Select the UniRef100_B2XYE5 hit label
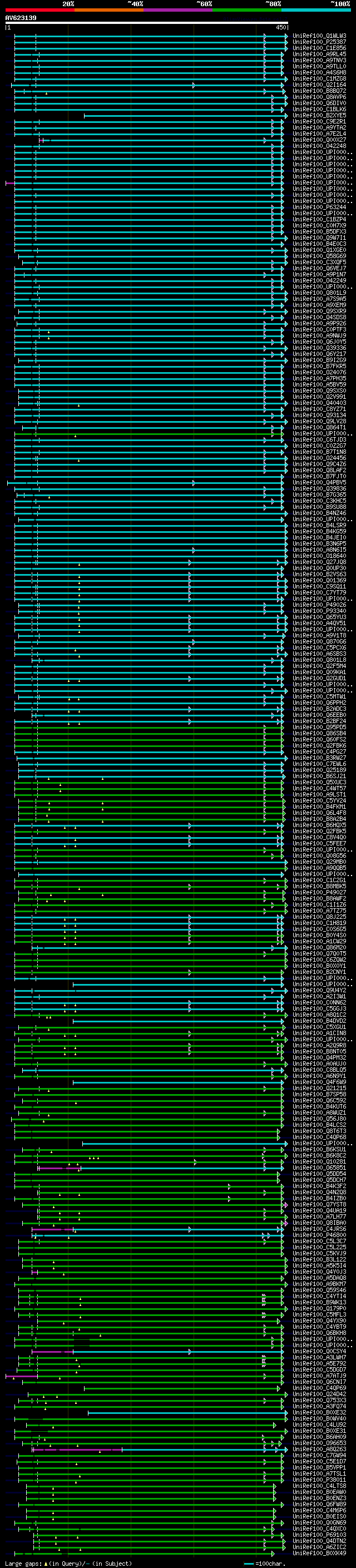The height and width of the screenshot is (1568, 356). pyautogui.click(x=319, y=116)
